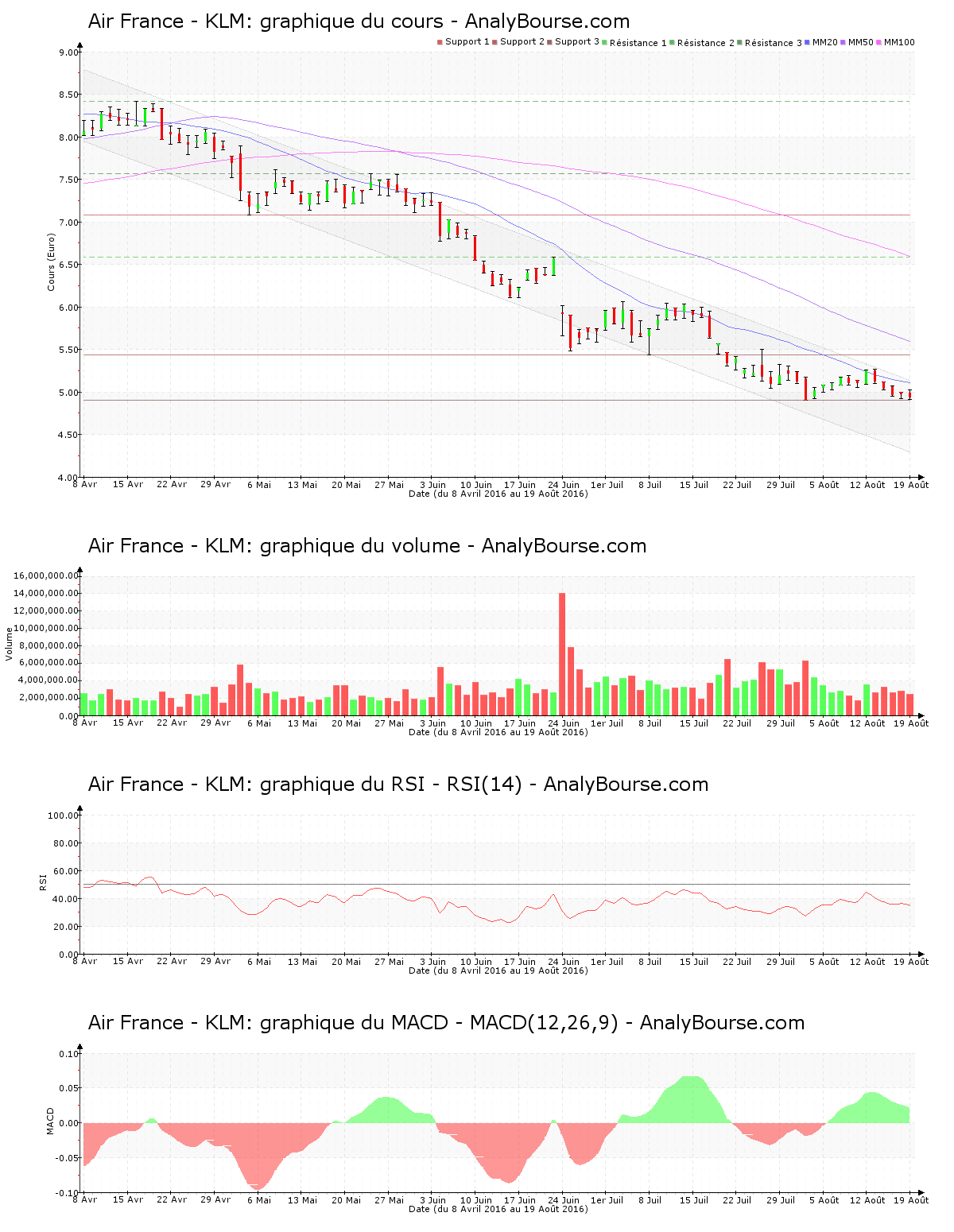Click the '100.00' RSI axis tick

coord(64,816)
